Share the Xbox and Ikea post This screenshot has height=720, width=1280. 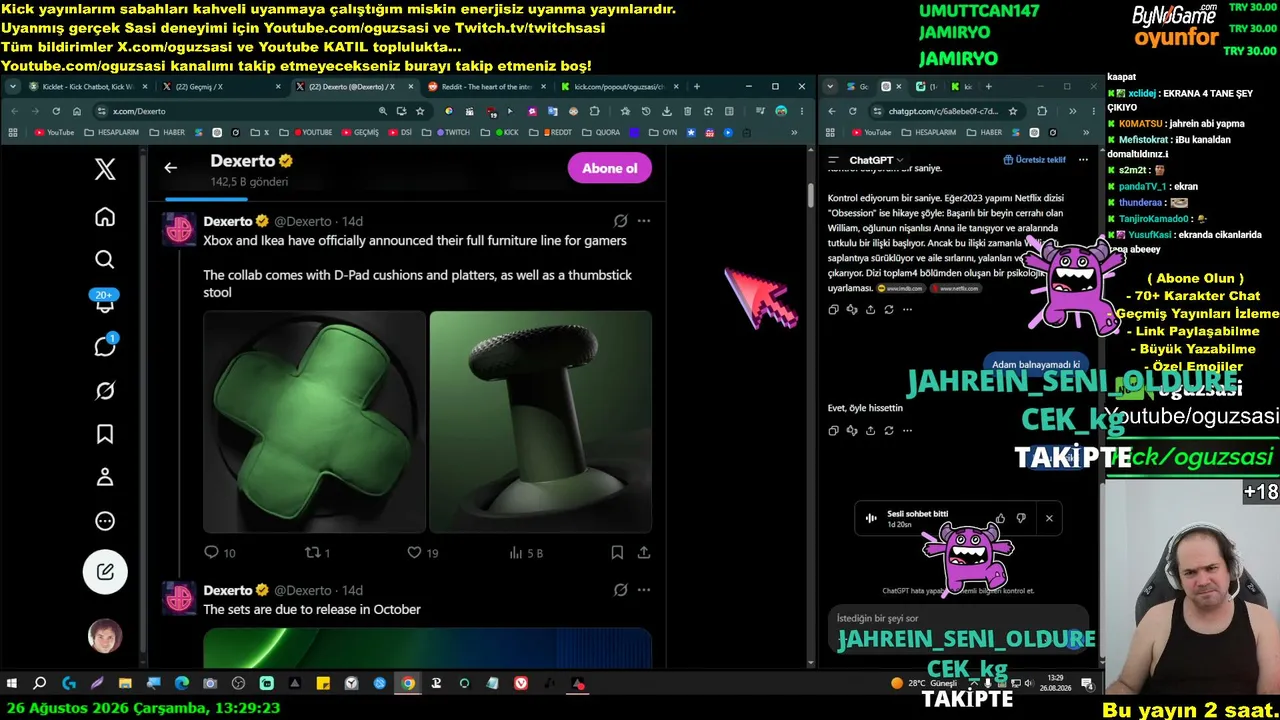(x=644, y=552)
